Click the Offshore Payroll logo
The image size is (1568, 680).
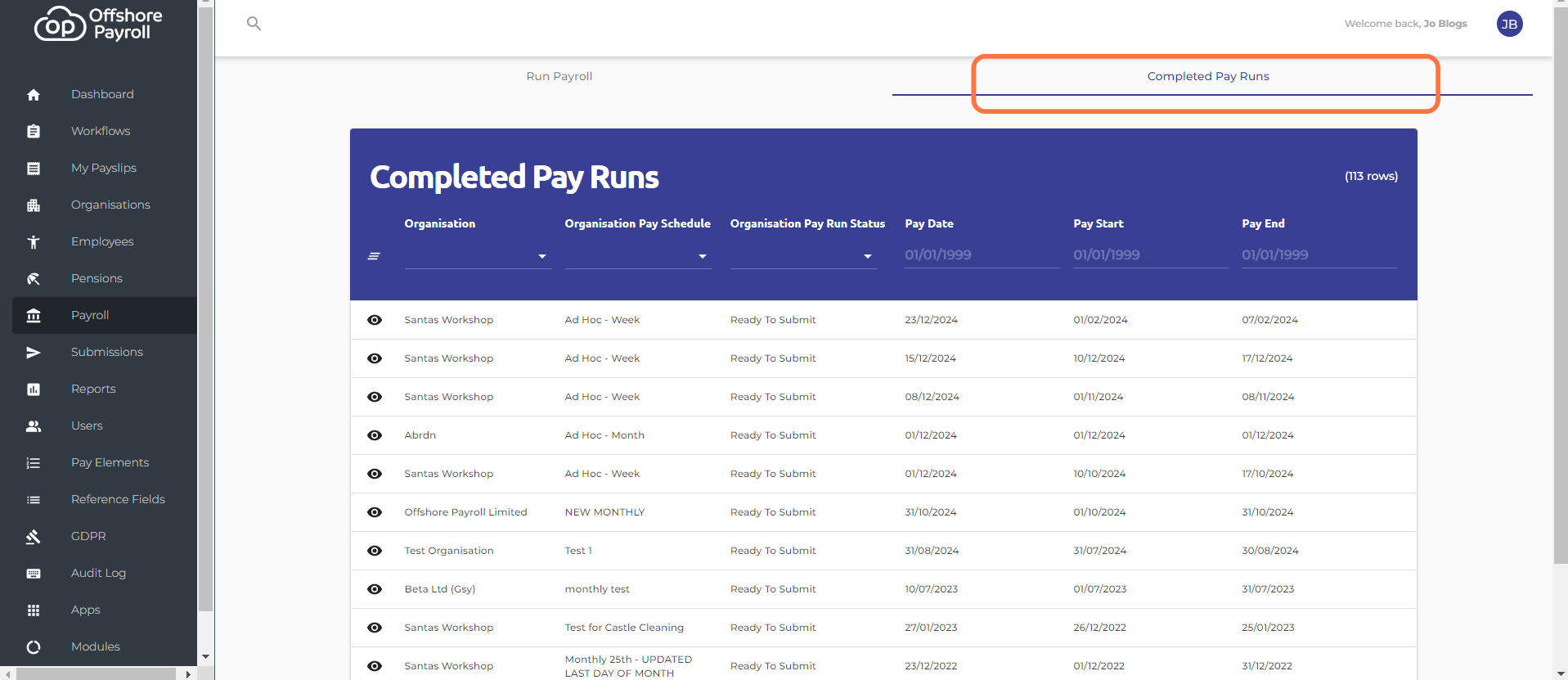pos(98,24)
